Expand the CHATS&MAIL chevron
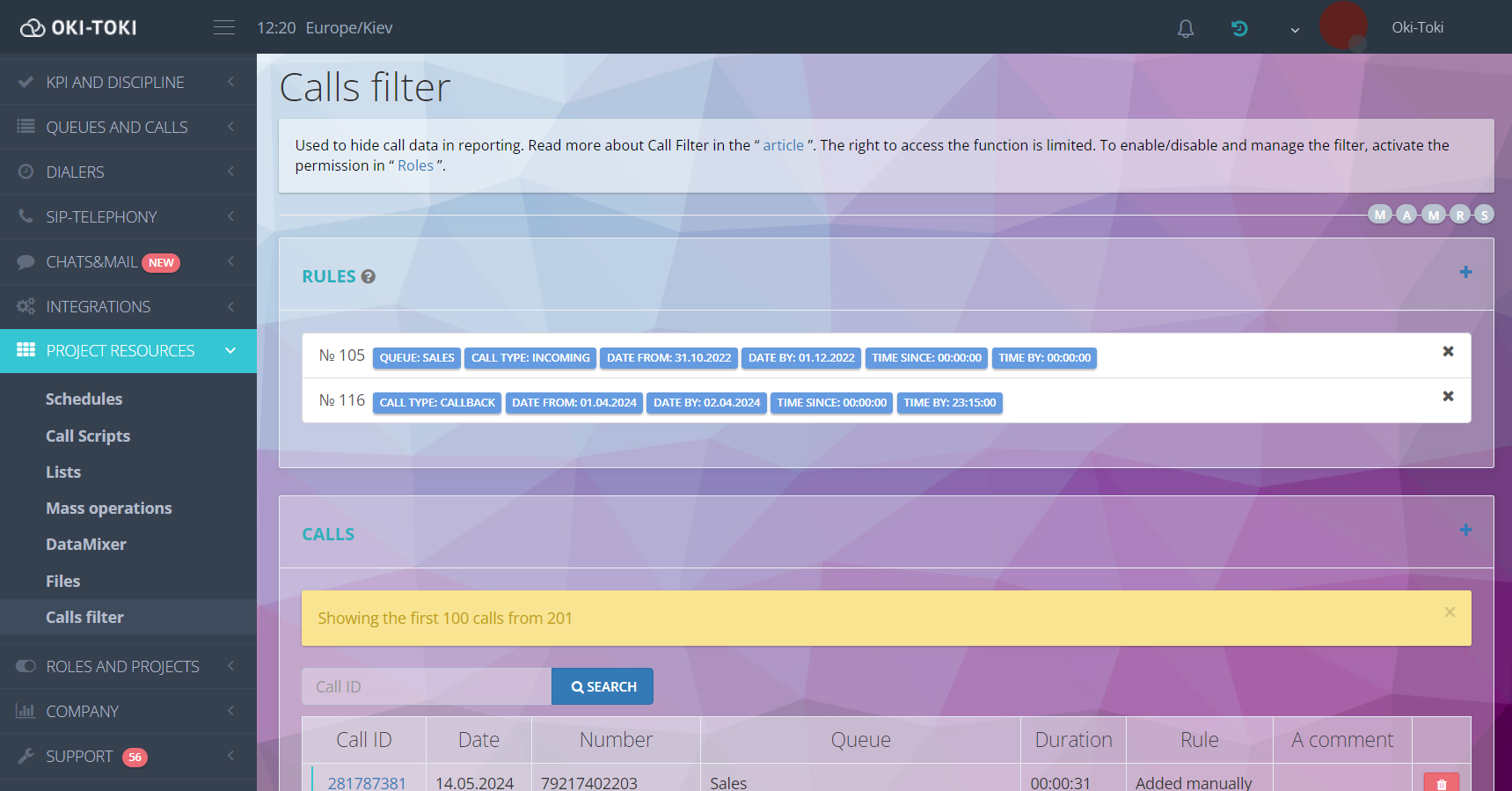Viewport: 1512px width, 791px height. pyautogui.click(x=230, y=261)
